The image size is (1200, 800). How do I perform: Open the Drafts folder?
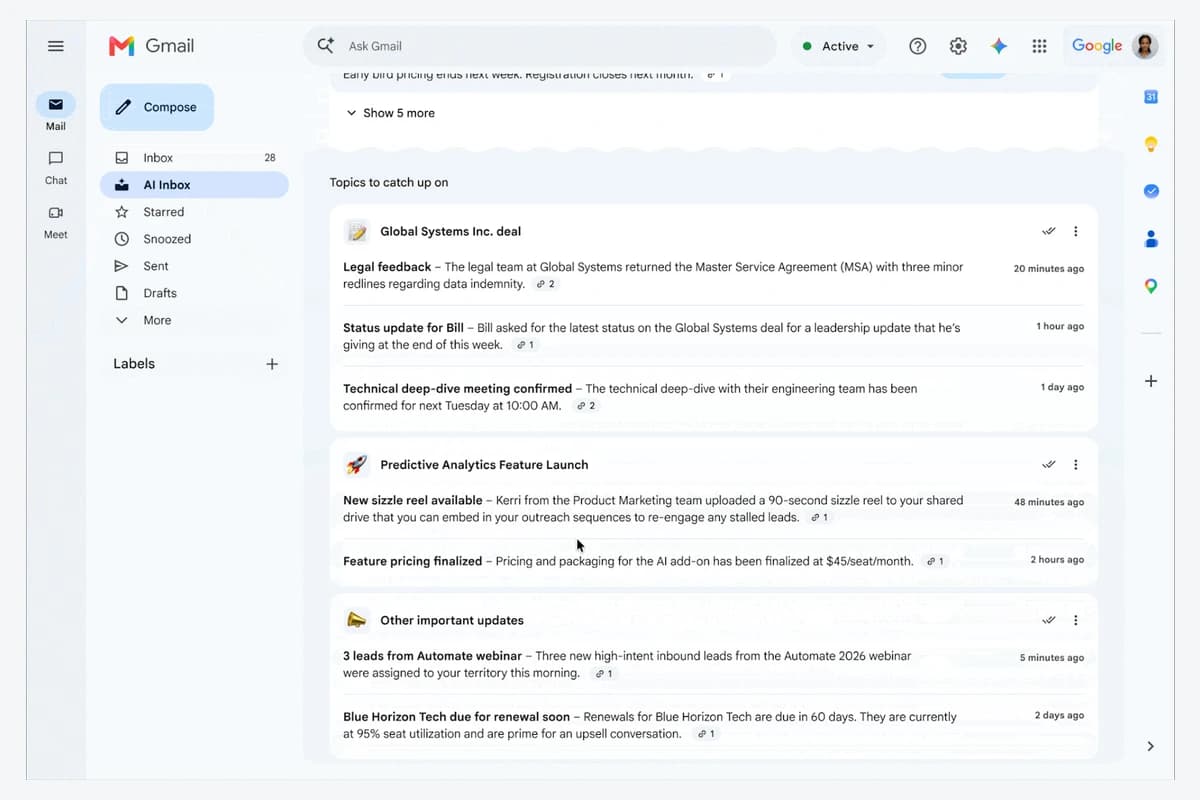coord(194,293)
